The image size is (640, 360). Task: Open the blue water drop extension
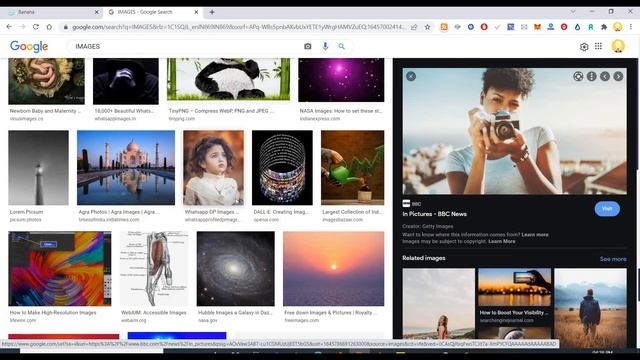[577, 27]
